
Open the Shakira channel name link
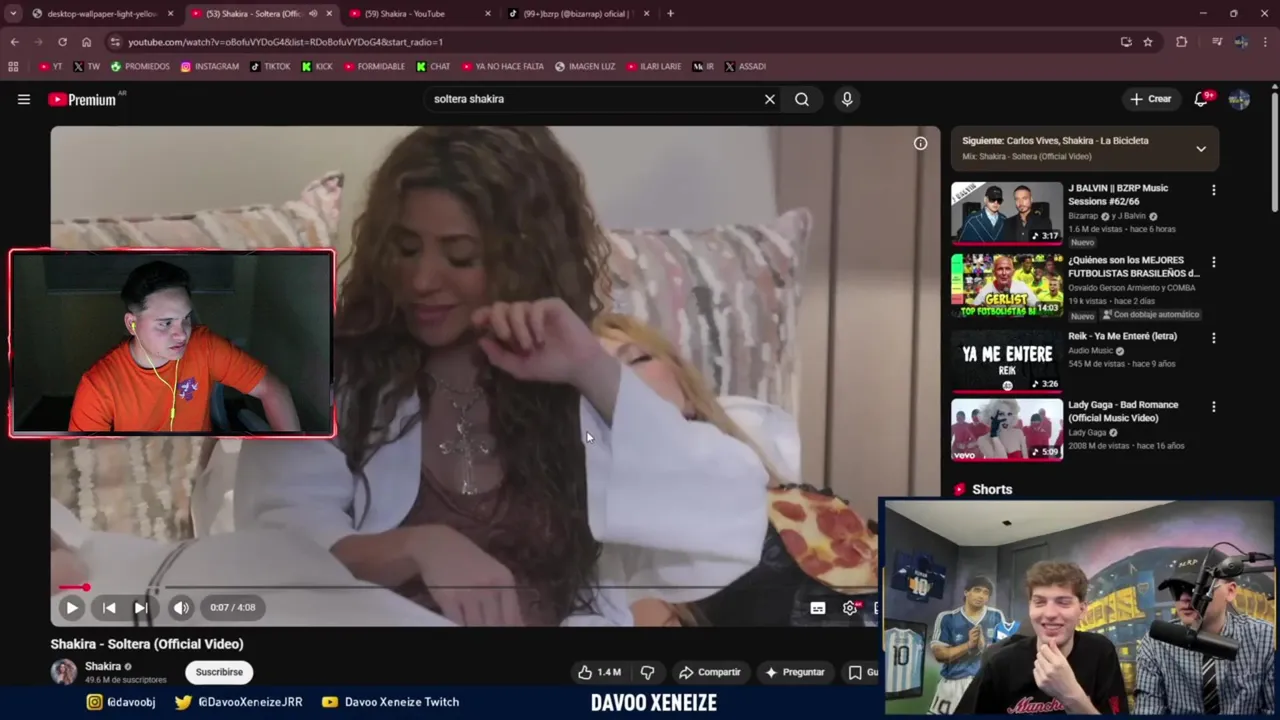(103, 666)
